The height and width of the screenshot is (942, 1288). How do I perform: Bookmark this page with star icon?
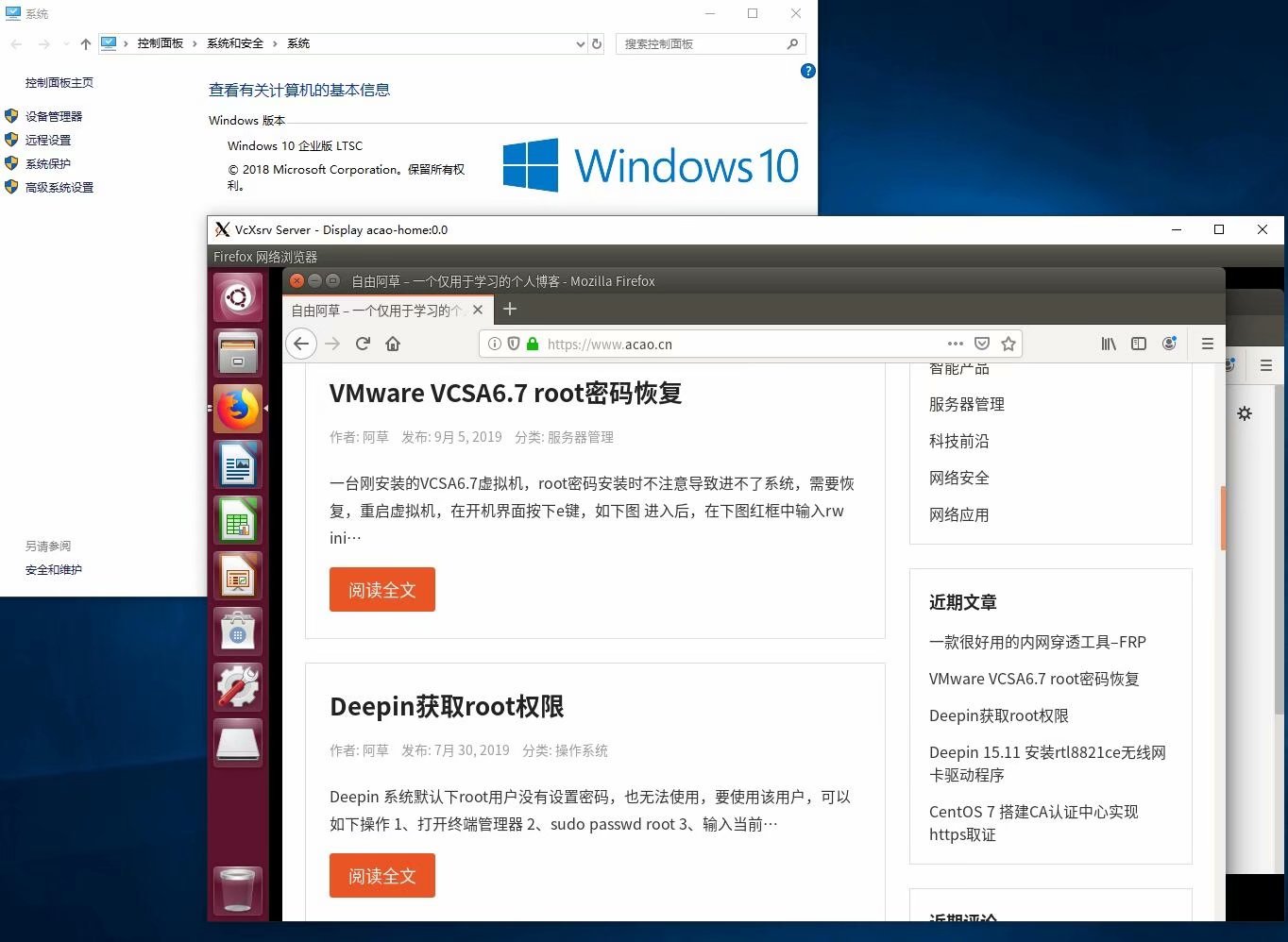(1008, 344)
